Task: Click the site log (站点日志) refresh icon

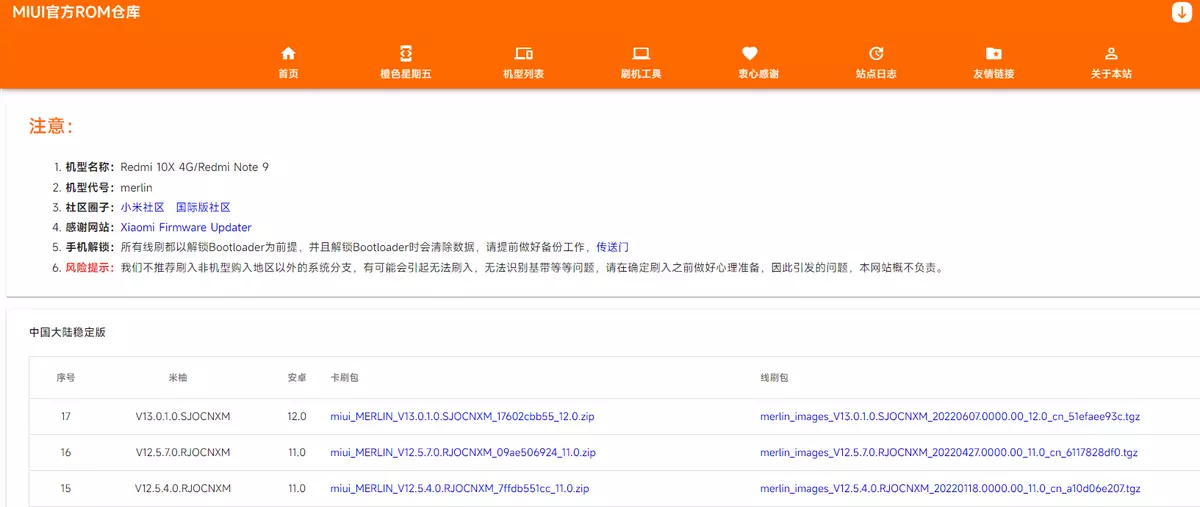Action: tap(876, 53)
